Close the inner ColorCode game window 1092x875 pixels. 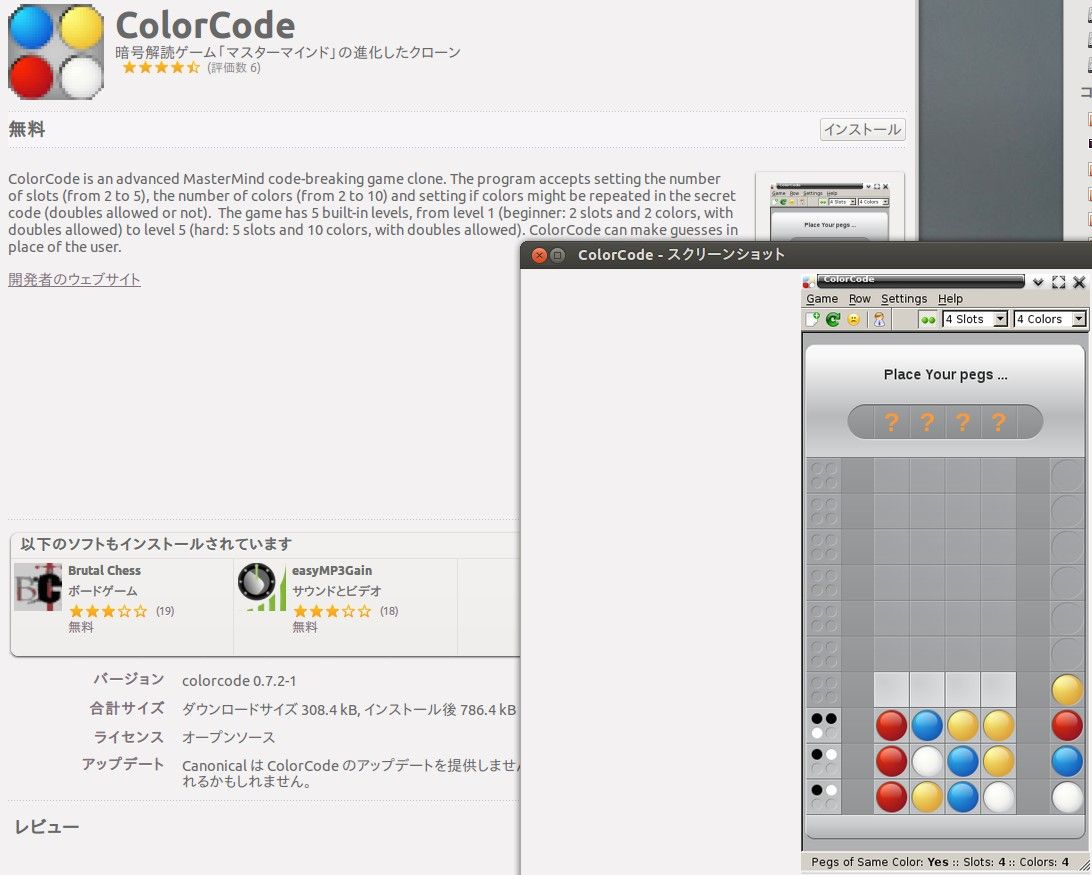coord(1079,282)
